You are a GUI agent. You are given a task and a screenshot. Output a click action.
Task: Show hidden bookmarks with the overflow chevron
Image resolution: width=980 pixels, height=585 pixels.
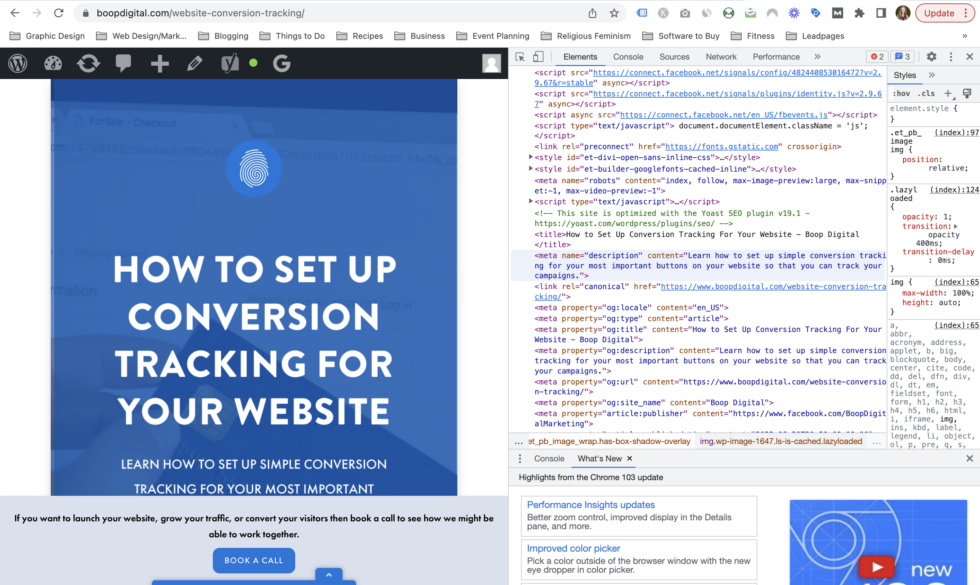[964, 36]
